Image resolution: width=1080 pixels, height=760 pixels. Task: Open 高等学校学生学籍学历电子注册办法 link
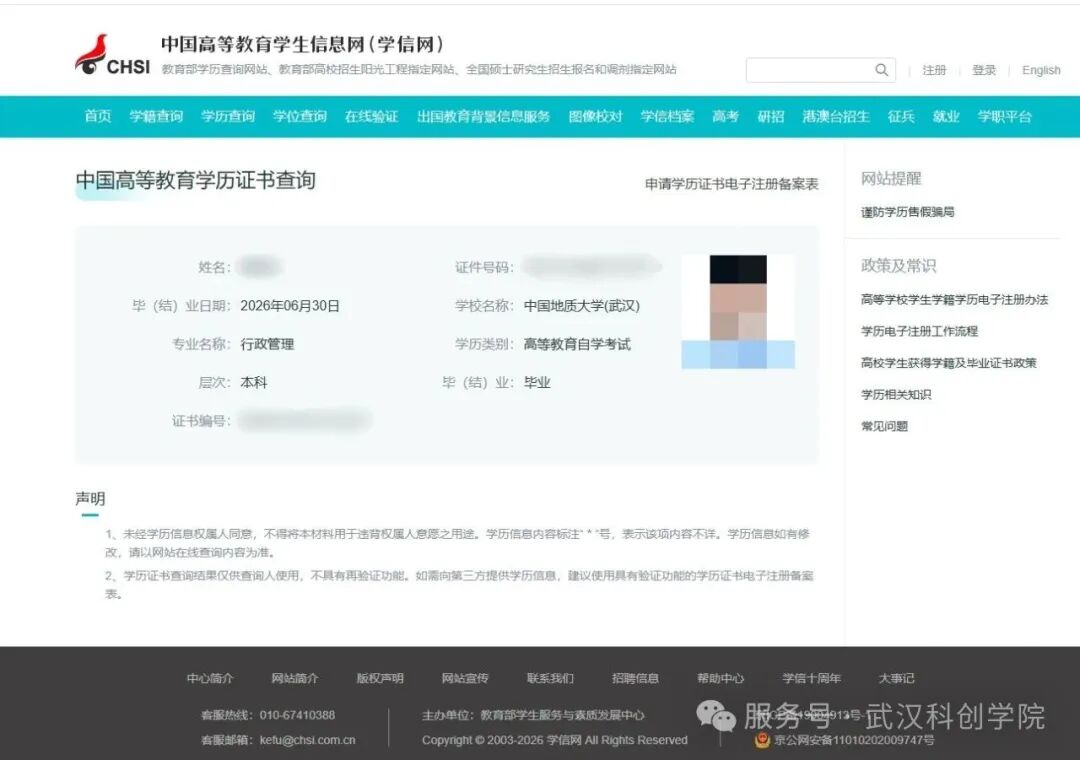point(954,299)
